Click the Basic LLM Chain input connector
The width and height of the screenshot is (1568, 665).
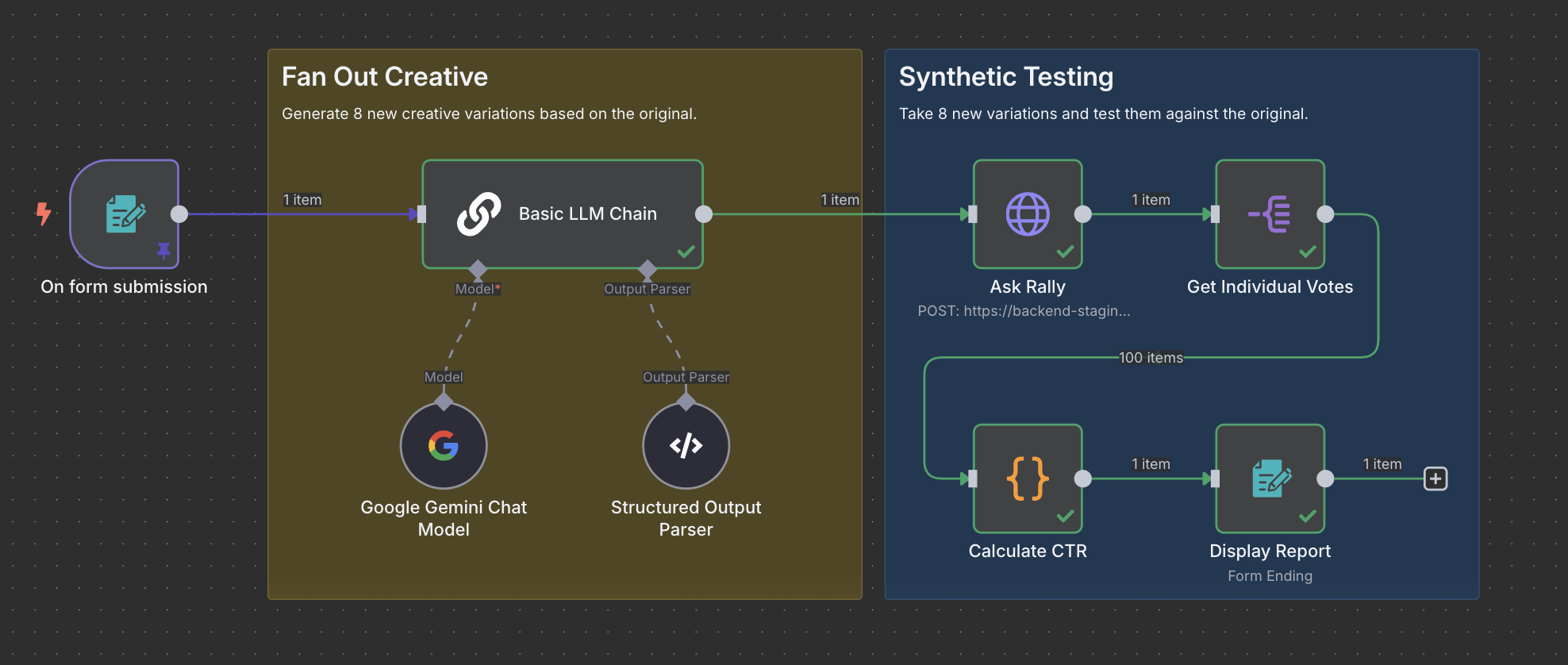pyautogui.click(x=421, y=214)
